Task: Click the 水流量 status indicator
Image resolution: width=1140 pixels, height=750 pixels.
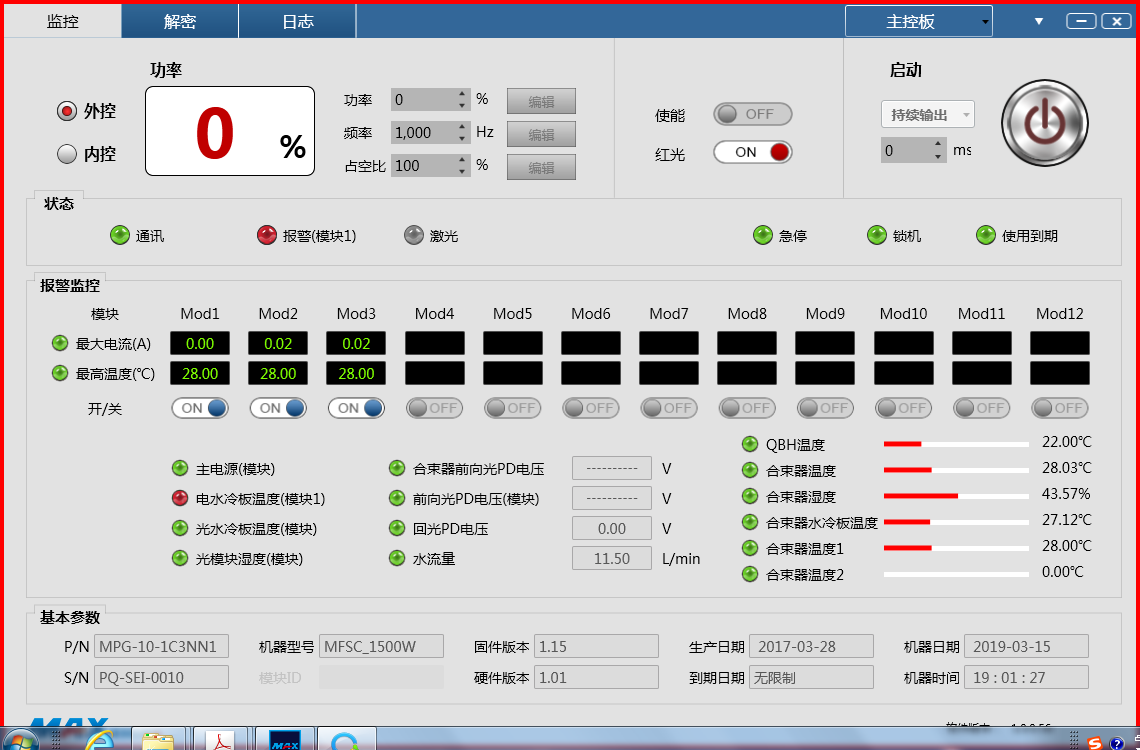Action: [397, 558]
